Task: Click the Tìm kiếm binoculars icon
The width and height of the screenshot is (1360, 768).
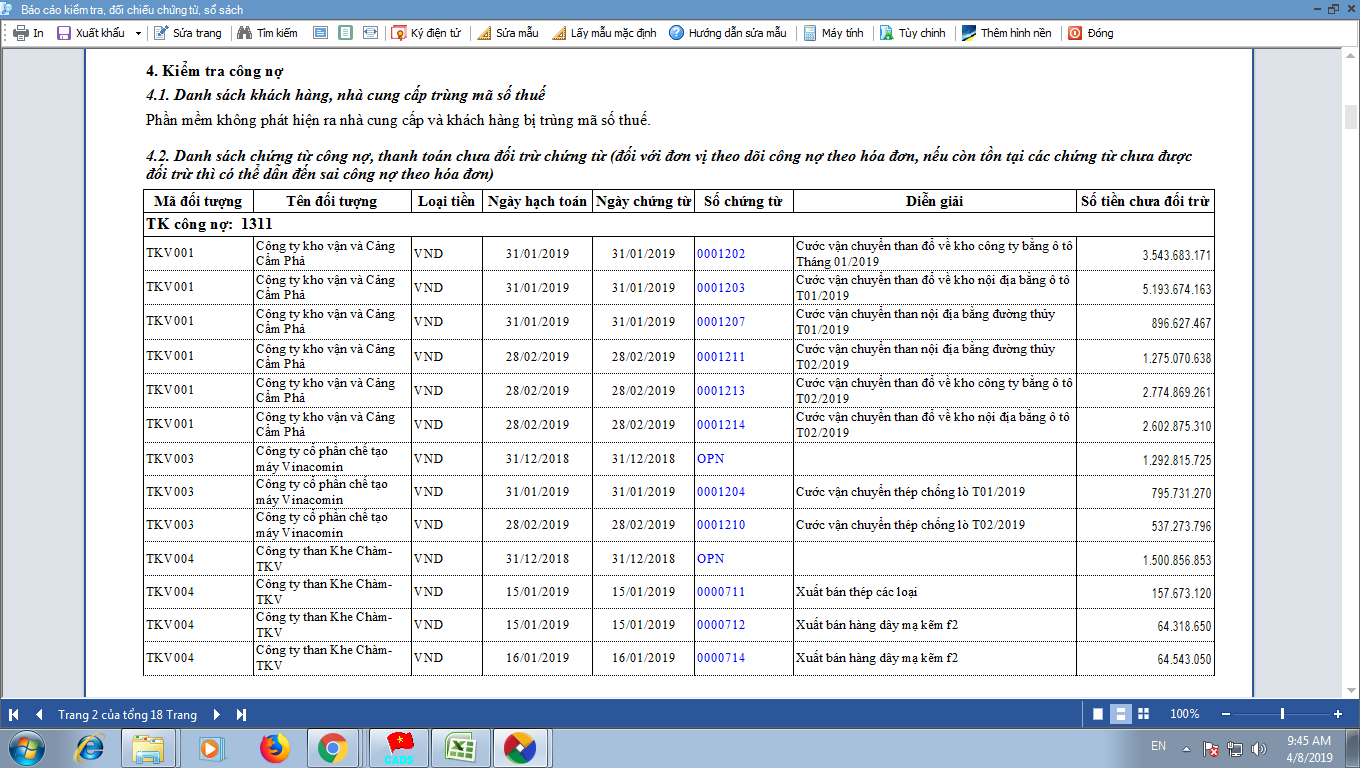Action: tap(244, 33)
